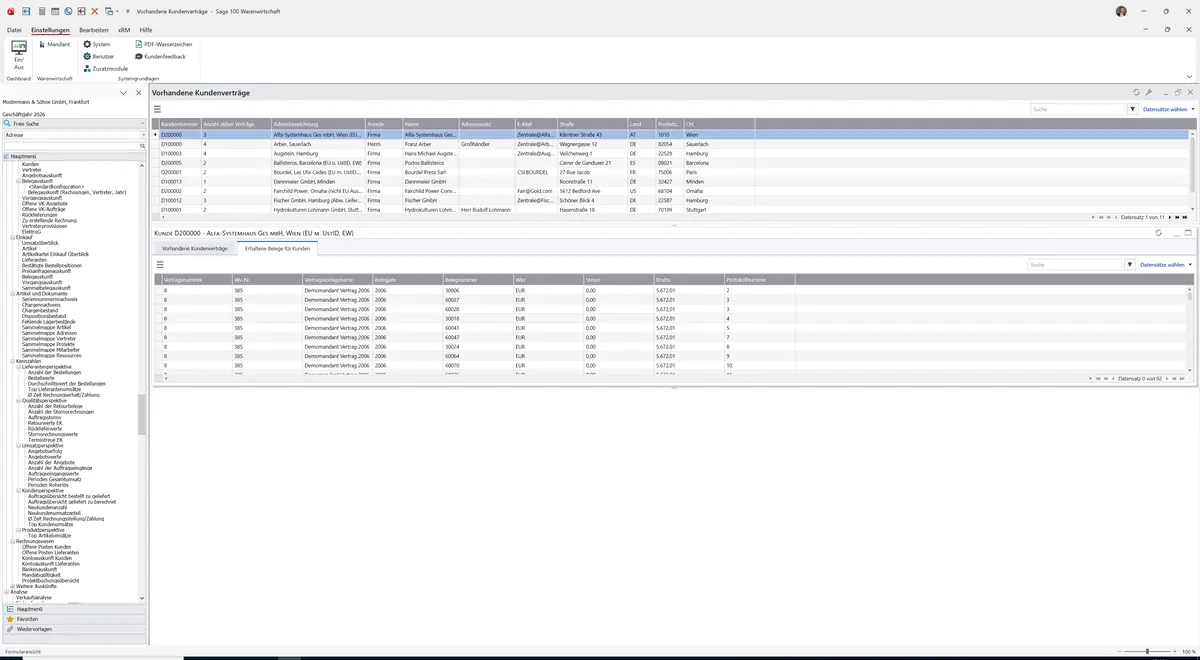The height and width of the screenshot is (660, 1200).
Task: Open the xRM ribbon tab
Action: (x=124, y=30)
